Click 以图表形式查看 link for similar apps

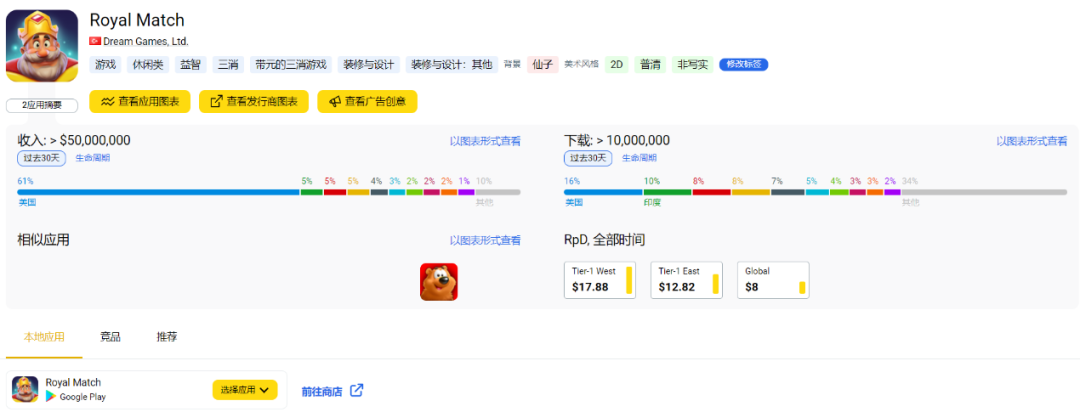pos(486,240)
